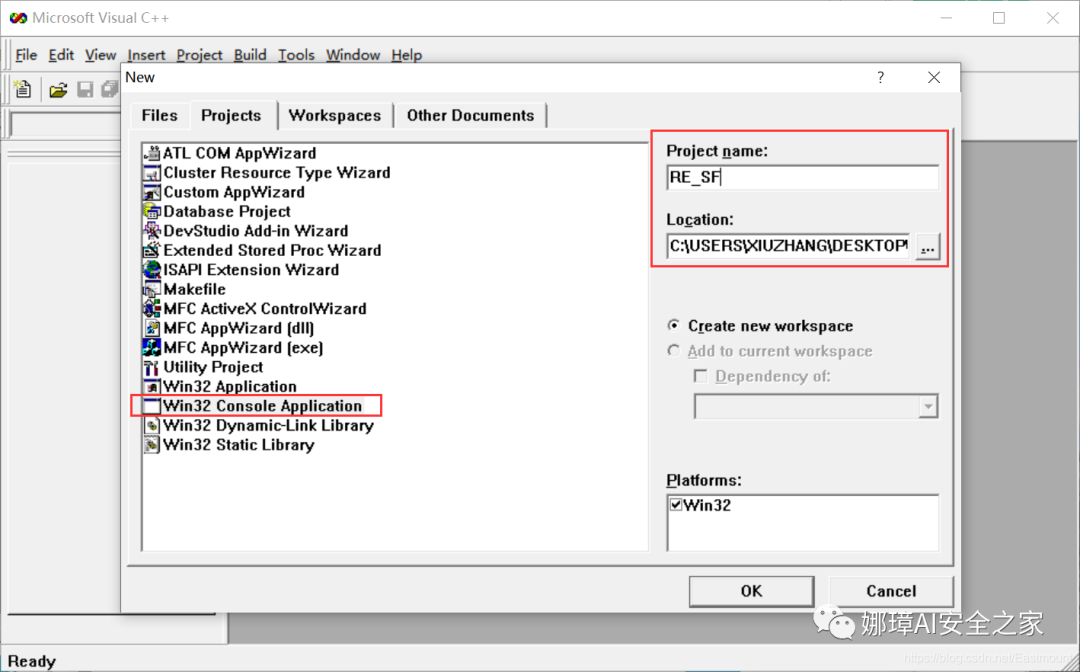Click the Utility Project icon
Image resolution: width=1080 pixels, height=672 pixels.
click(152, 367)
